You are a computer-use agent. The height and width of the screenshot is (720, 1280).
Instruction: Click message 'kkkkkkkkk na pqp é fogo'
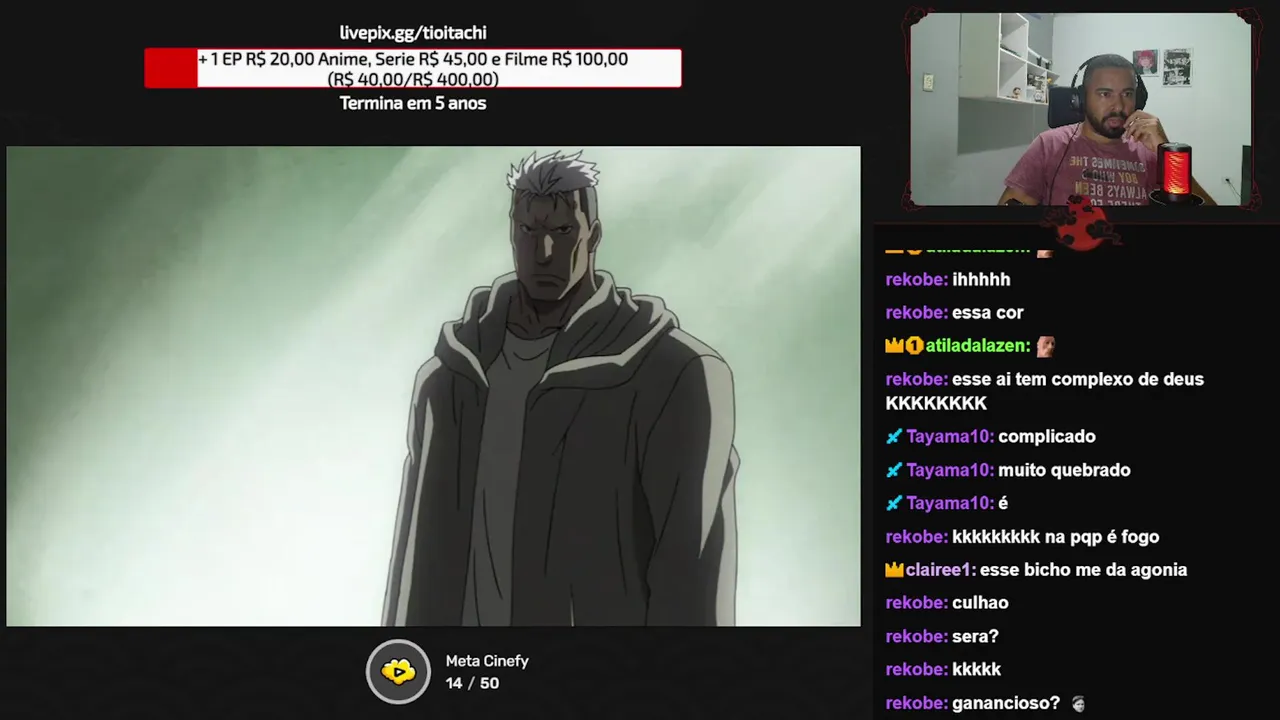(1056, 537)
